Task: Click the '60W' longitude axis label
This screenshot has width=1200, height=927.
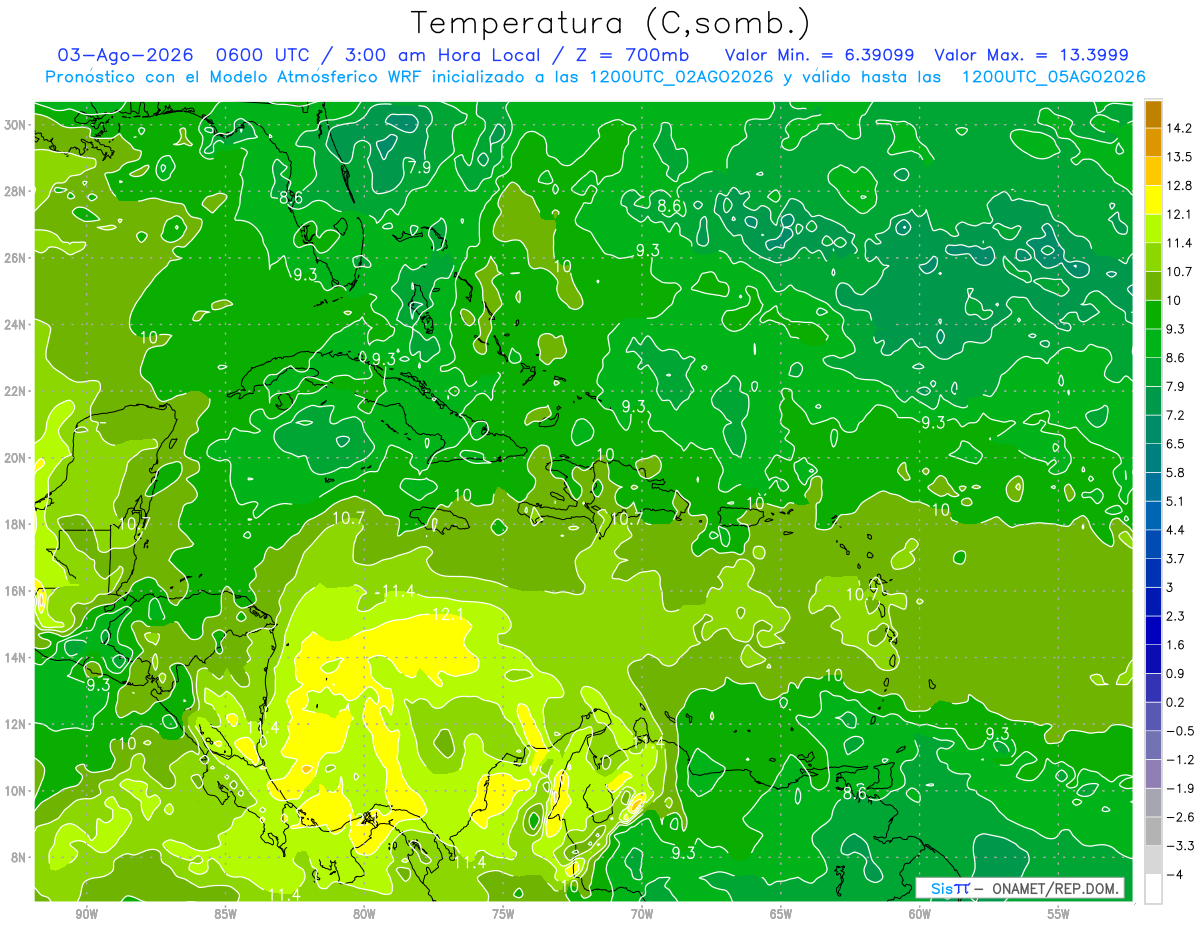Action: [x=920, y=914]
